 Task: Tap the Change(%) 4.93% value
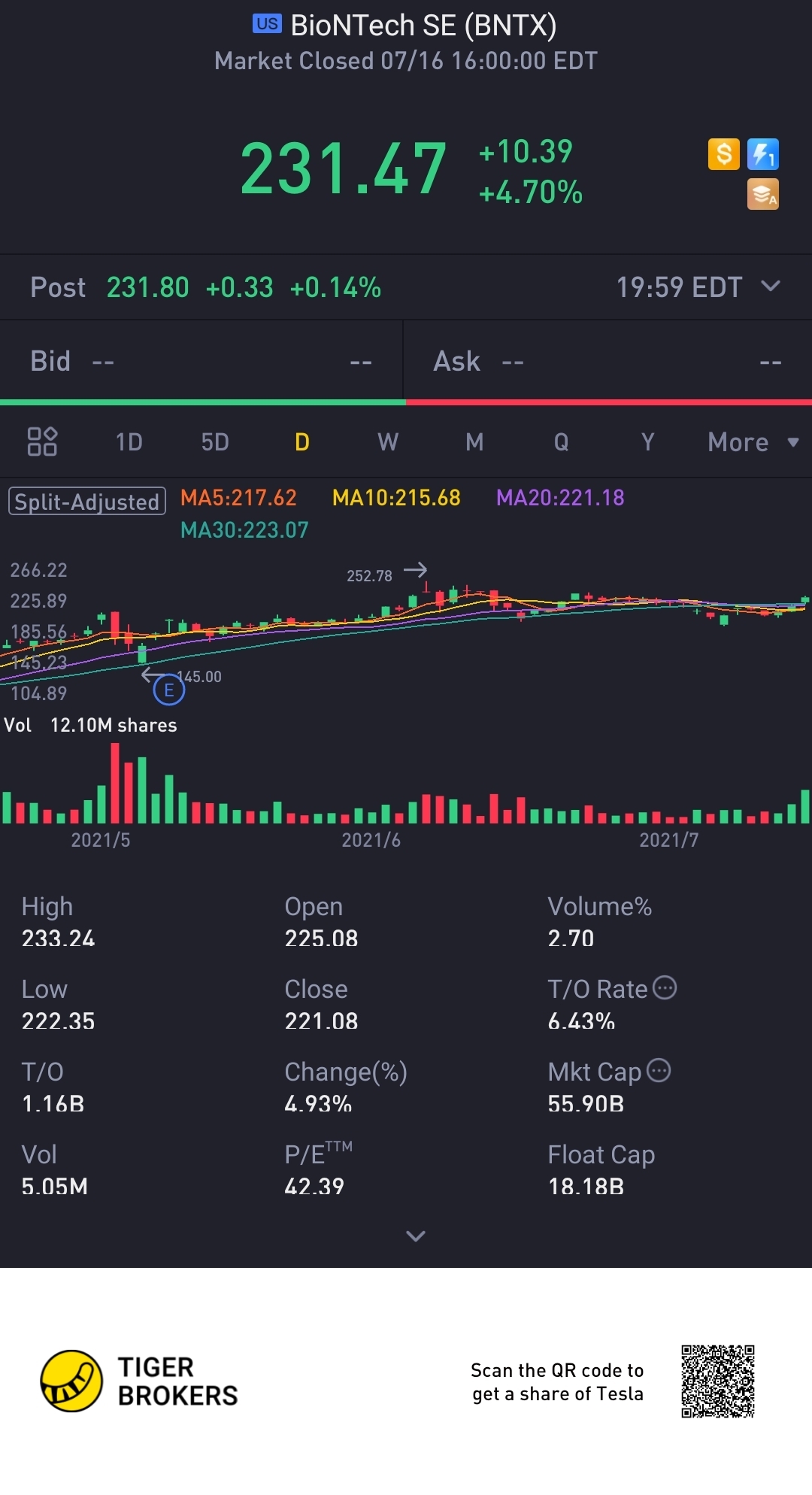click(x=318, y=1103)
